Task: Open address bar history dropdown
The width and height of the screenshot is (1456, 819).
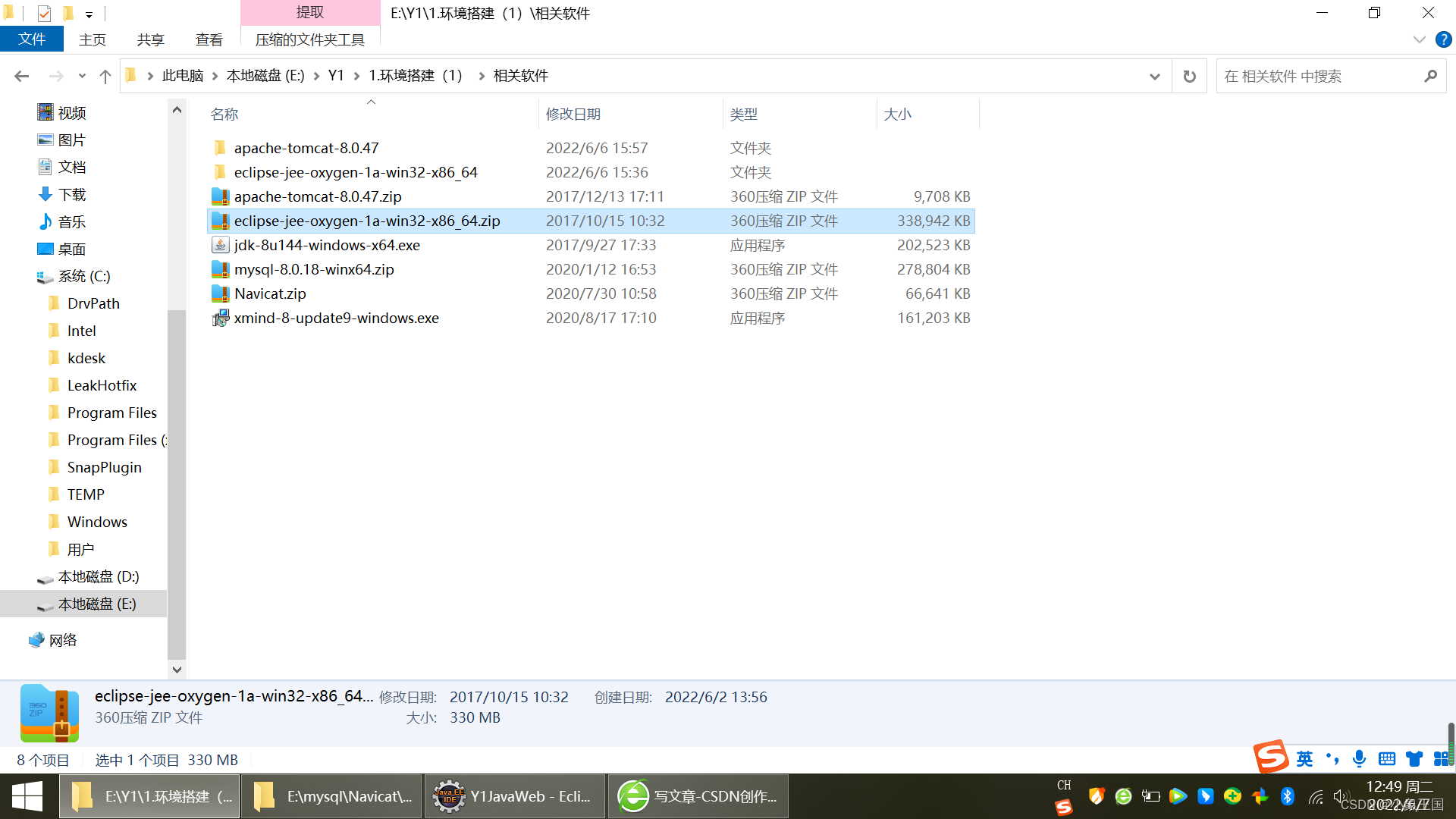Action: pyautogui.click(x=1154, y=76)
